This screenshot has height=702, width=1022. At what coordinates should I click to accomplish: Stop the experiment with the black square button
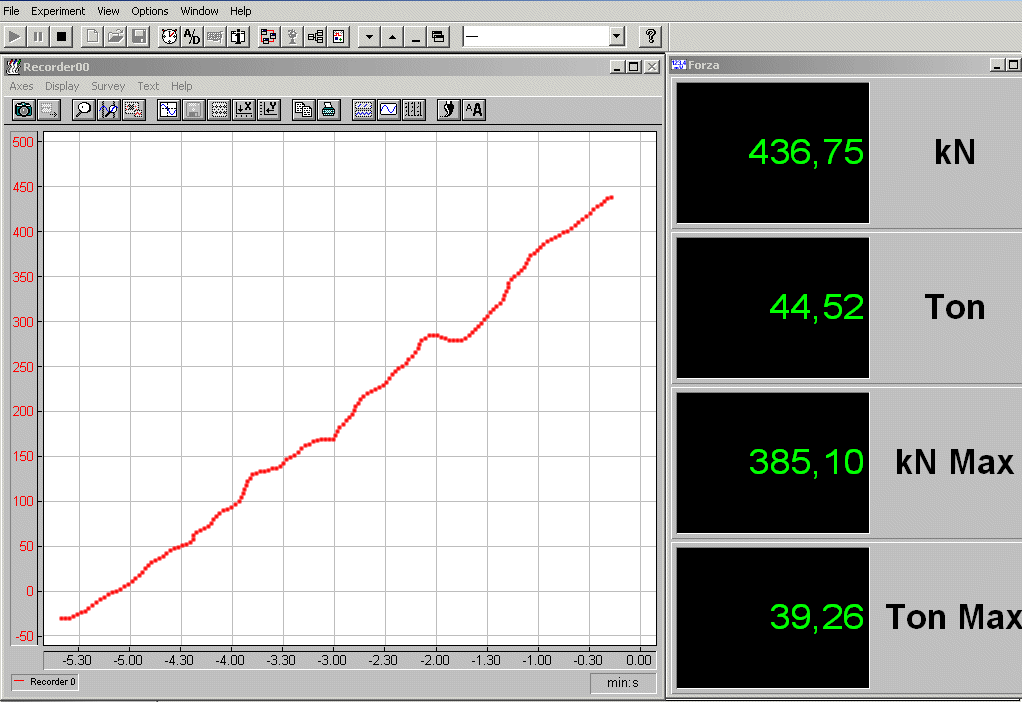(x=61, y=37)
